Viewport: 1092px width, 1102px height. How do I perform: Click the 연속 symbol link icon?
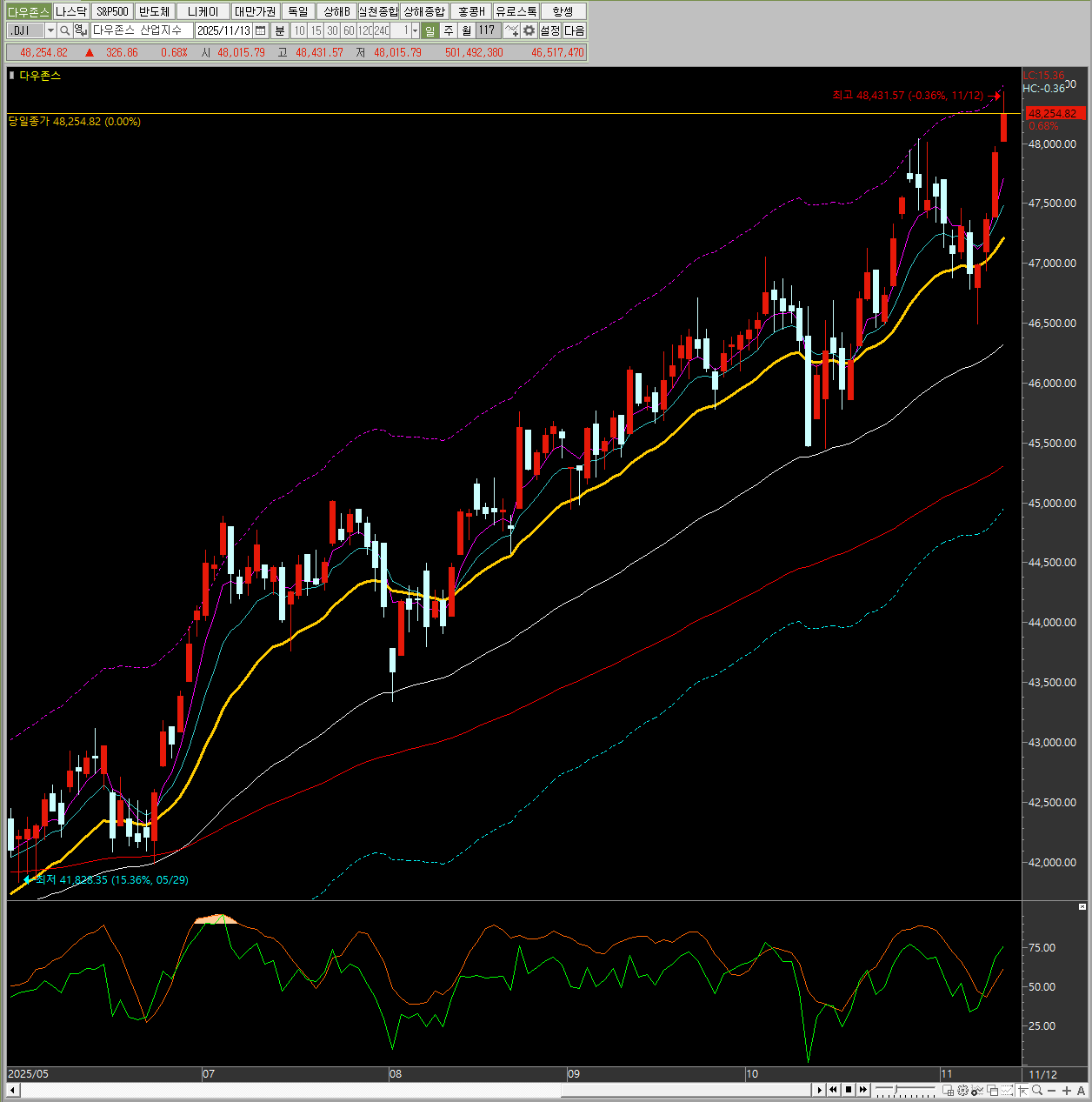point(80,30)
